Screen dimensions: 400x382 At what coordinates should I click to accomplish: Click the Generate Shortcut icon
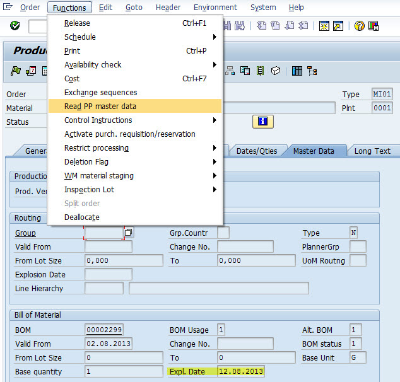(x=338, y=26)
